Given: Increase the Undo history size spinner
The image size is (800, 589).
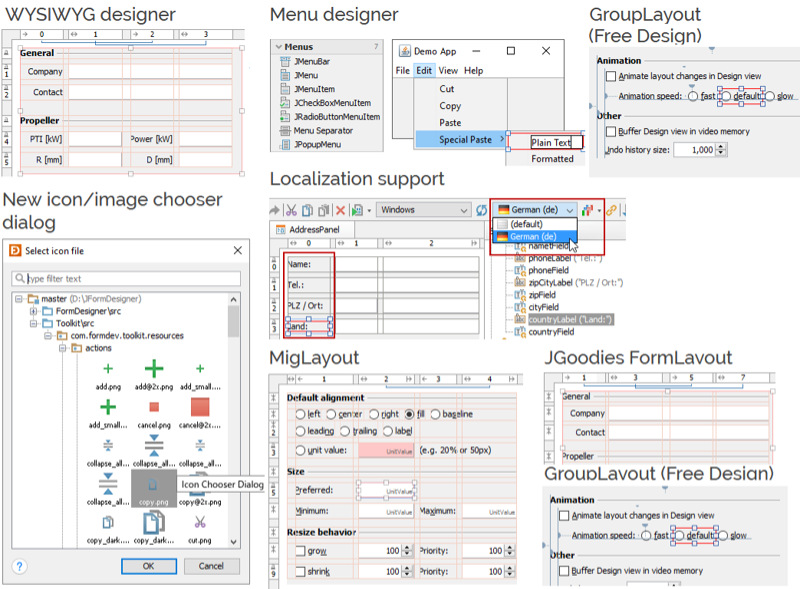Looking at the screenshot, I should pos(721,146).
